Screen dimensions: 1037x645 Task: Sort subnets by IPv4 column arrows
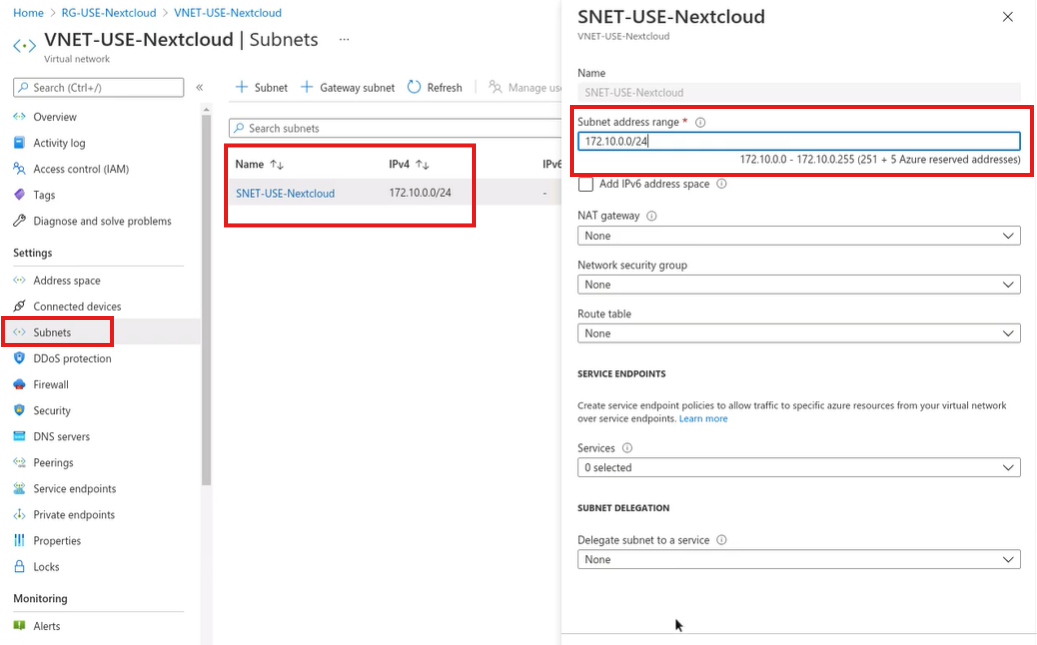tap(423, 164)
